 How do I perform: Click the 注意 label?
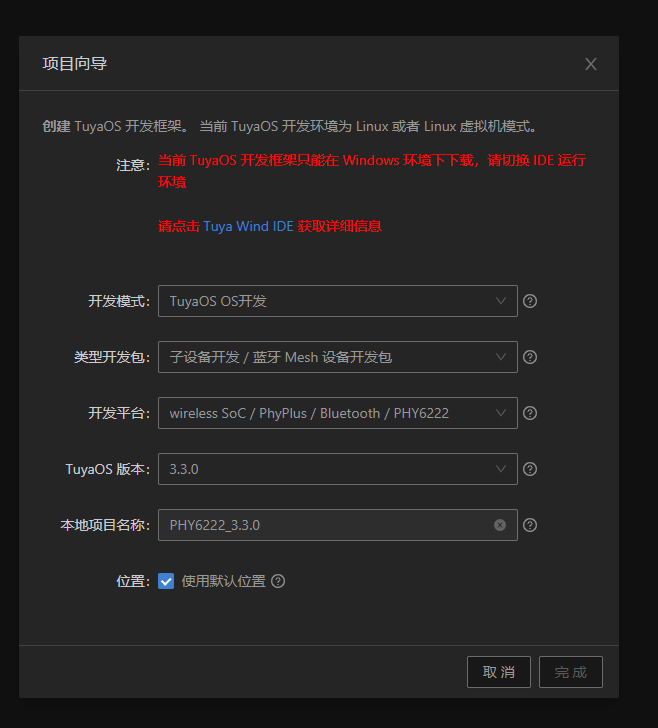point(133,165)
